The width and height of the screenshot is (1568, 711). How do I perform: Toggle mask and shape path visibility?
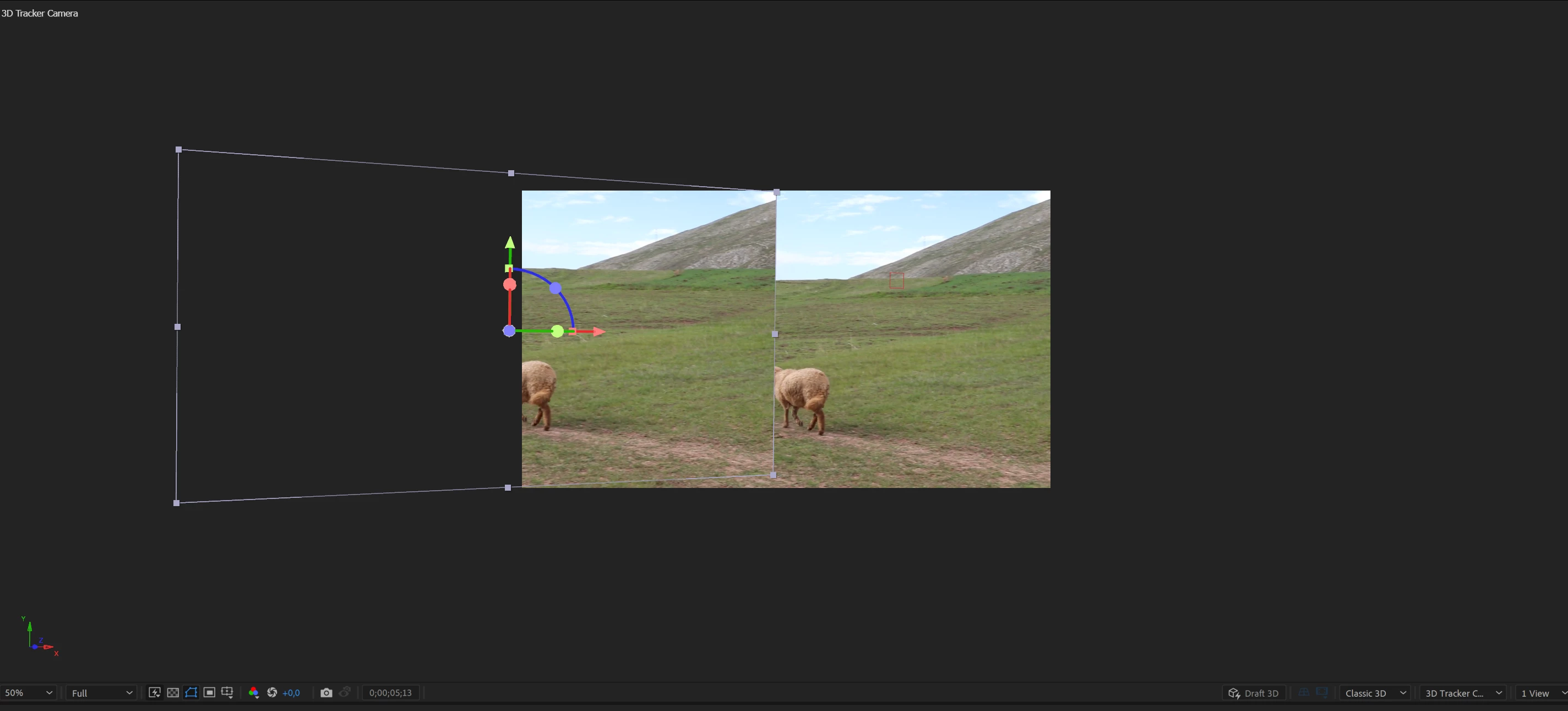pos(191,693)
